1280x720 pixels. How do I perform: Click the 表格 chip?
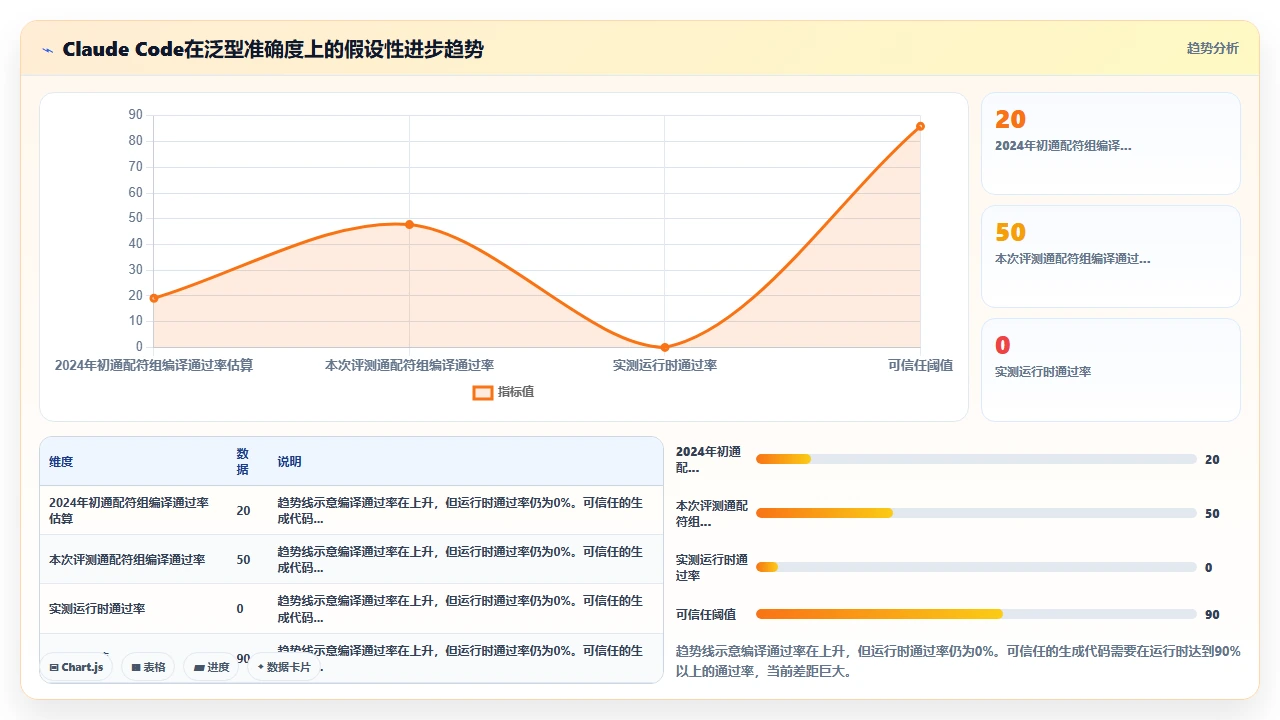(x=149, y=667)
